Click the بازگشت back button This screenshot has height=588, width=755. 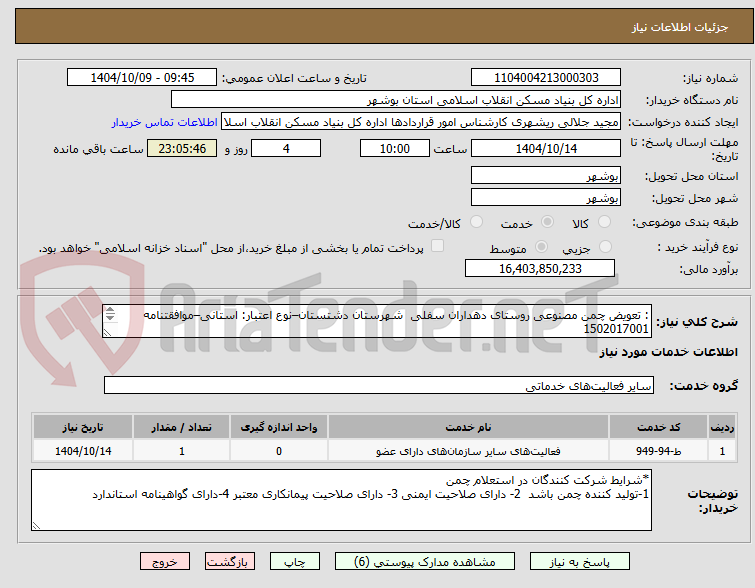point(229,562)
